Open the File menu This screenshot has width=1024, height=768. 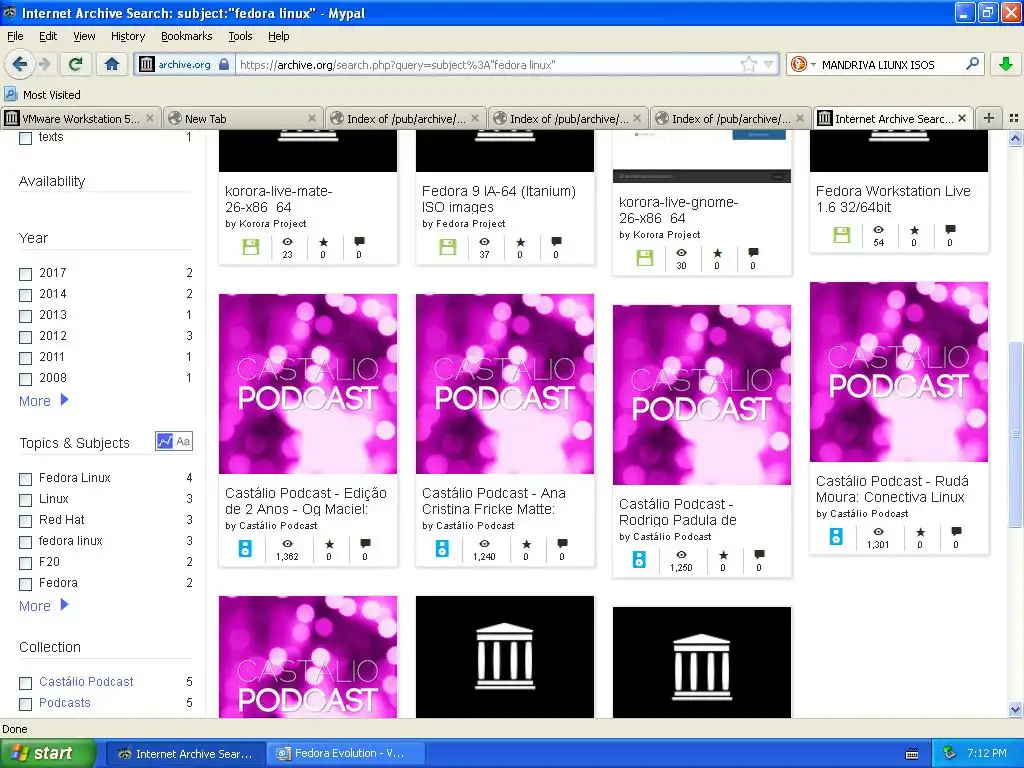[x=15, y=36]
